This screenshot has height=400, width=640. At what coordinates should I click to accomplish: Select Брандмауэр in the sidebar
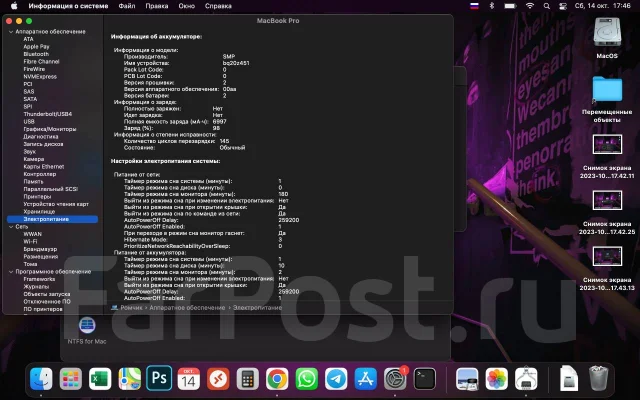point(40,249)
